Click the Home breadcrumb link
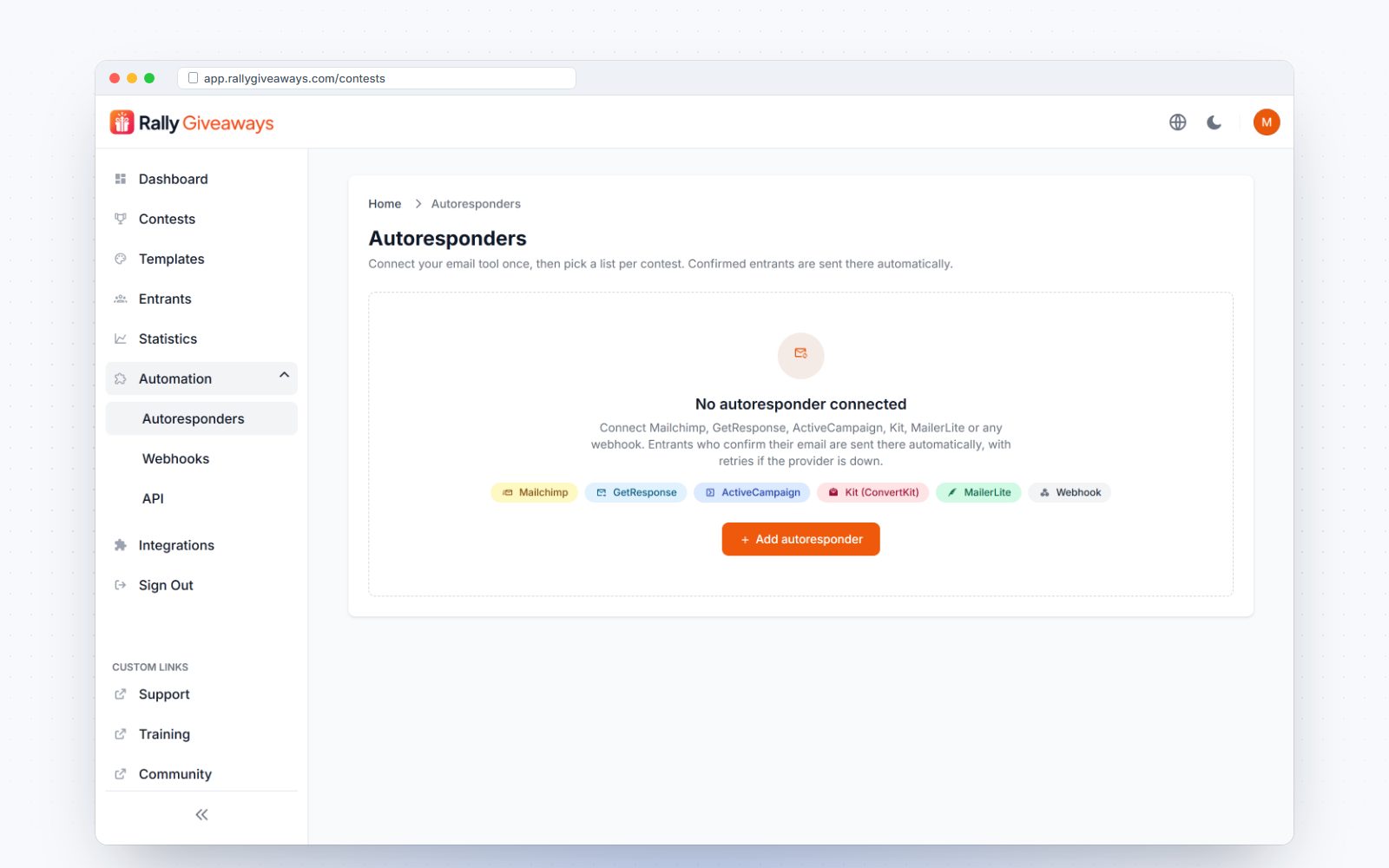 tap(385, 204)
